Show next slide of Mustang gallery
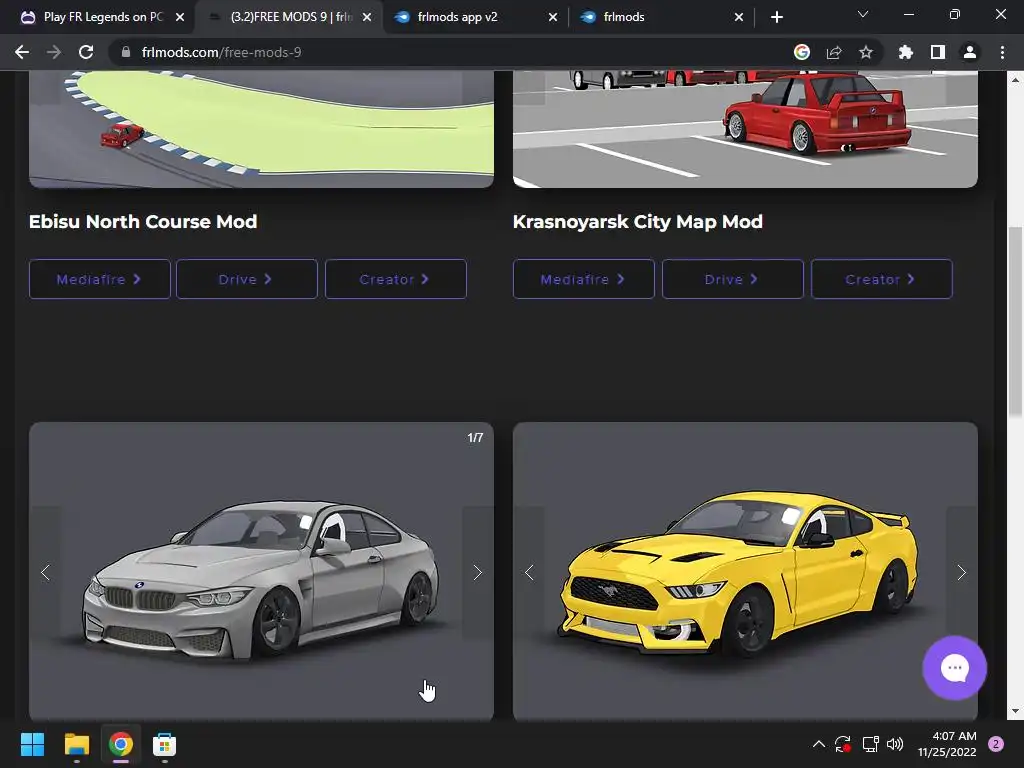Viewport: 1024px width, 768px height. 961,573
